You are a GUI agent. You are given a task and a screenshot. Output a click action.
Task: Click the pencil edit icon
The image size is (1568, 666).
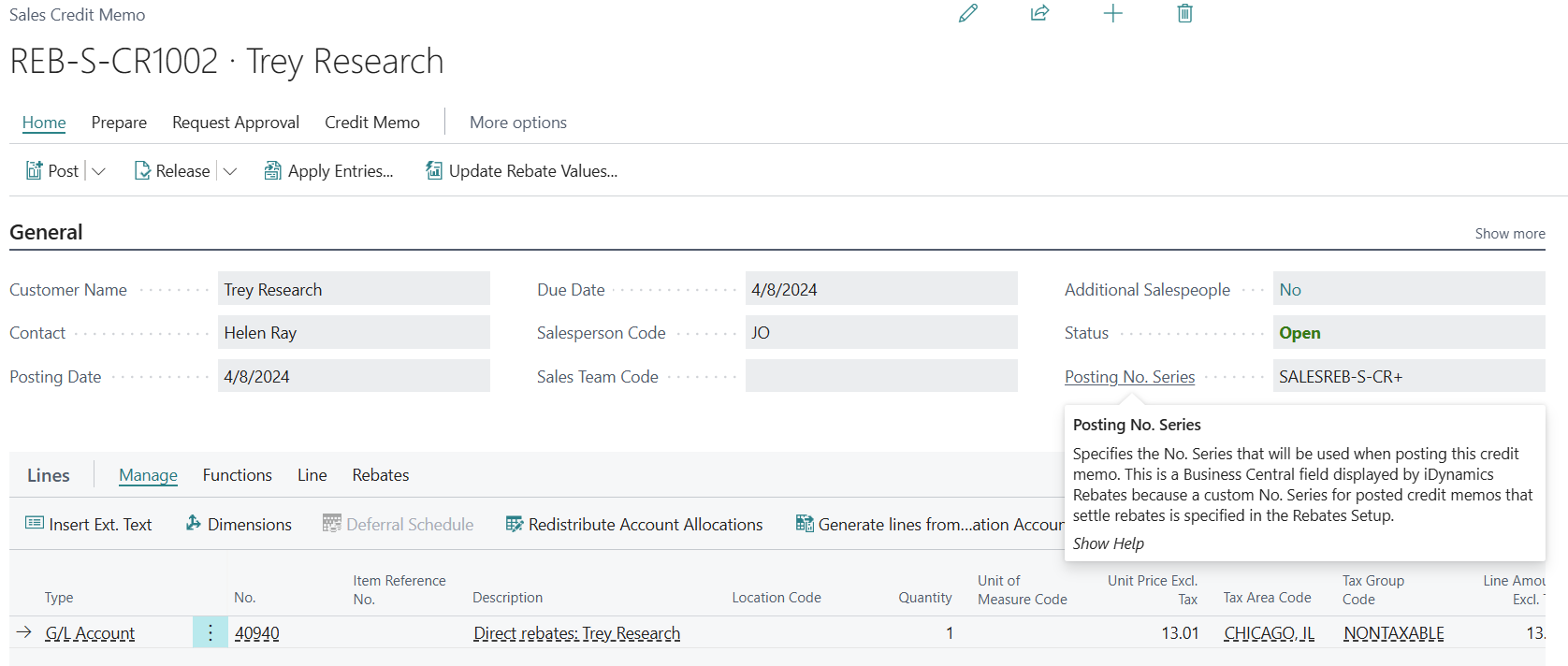[968, 13]
